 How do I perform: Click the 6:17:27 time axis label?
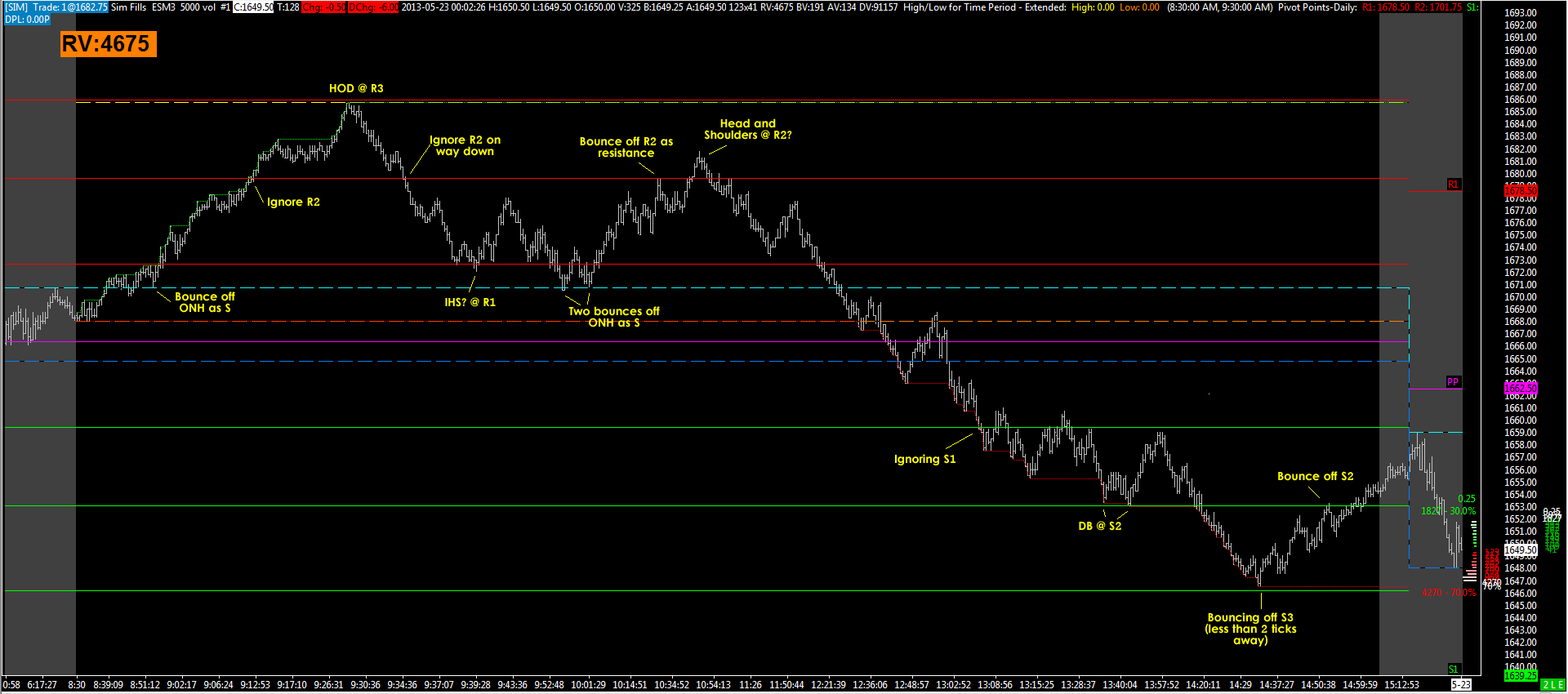[42, 685]
